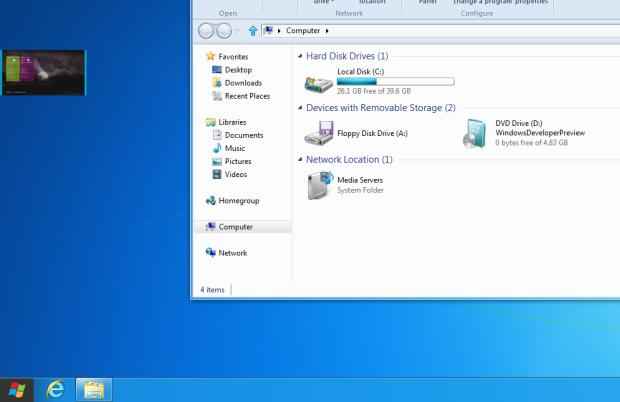Click the Network icon in sidebar
The image size is (620, 402).
tap(211, 253)
